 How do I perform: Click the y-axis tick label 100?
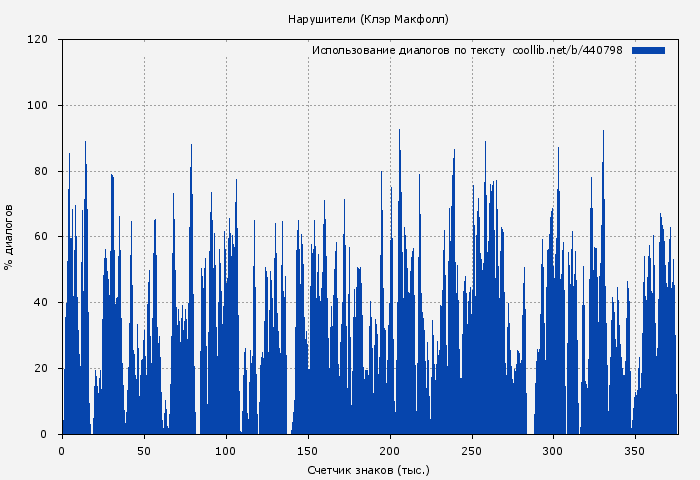coord(38,106)
